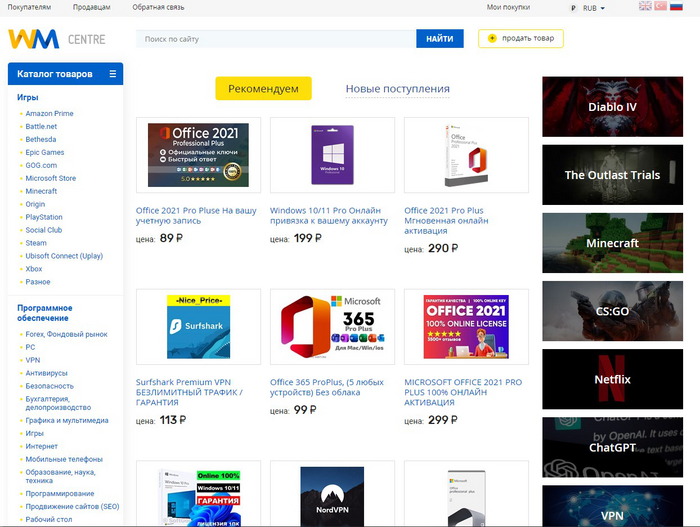Toggle the catalog hamburger menu icon
Screen dimensions: 700x527
112,74
